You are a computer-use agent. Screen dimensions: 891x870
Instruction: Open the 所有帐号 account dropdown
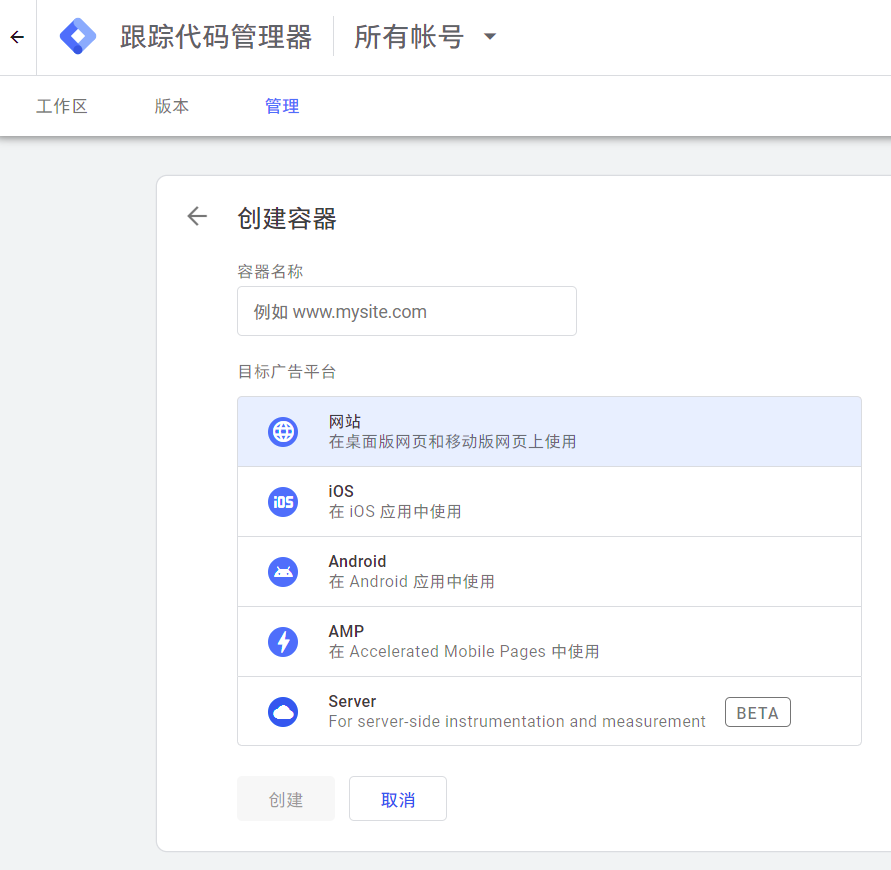pos(426,37)
